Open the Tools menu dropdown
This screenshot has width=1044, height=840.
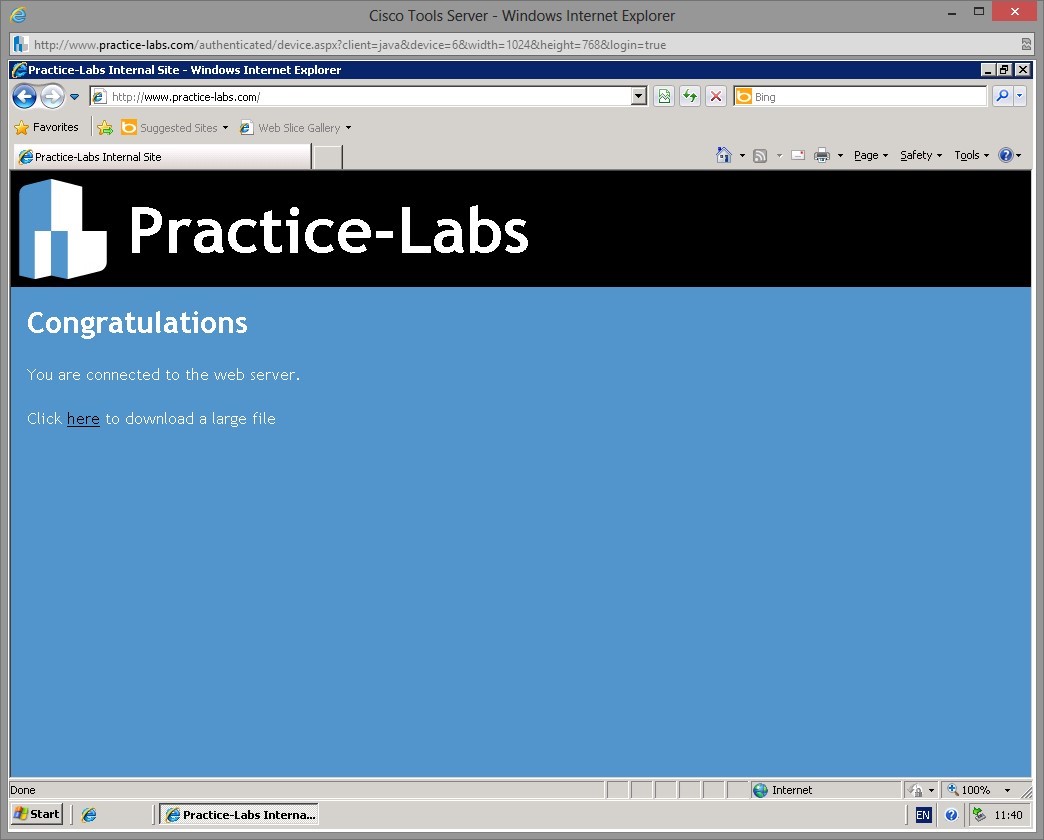(968, 155)
